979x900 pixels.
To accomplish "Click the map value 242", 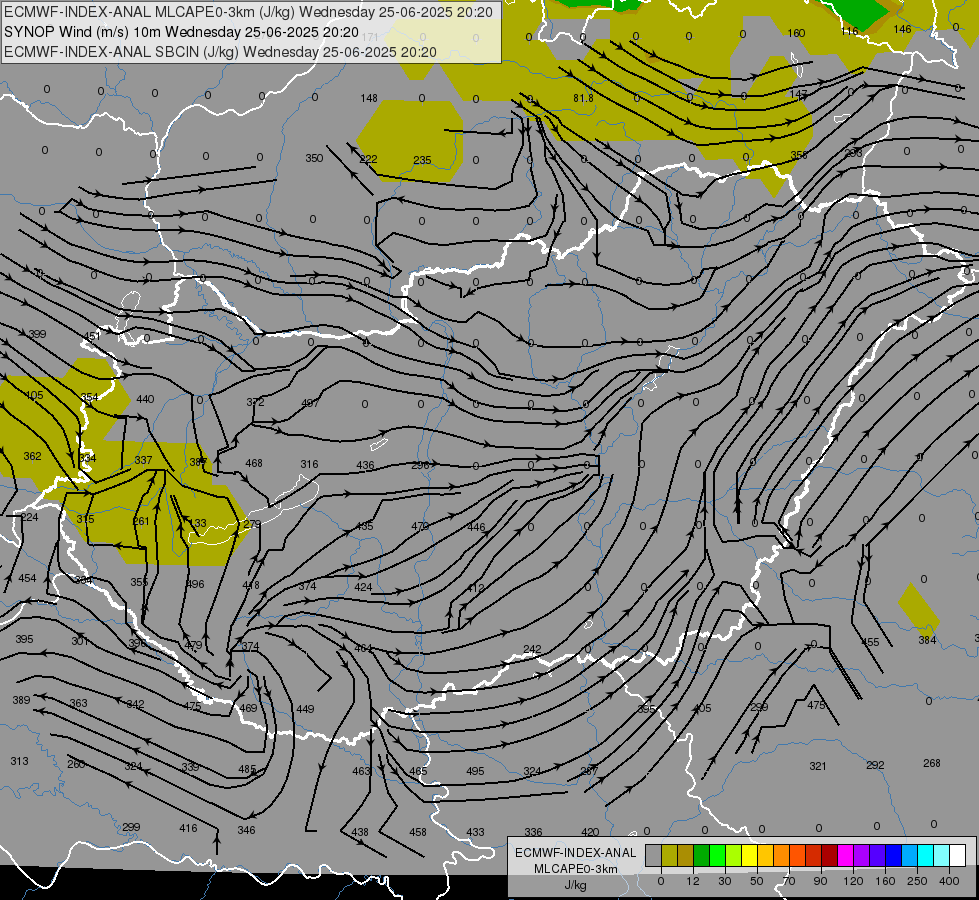I will tap(532, 650).
